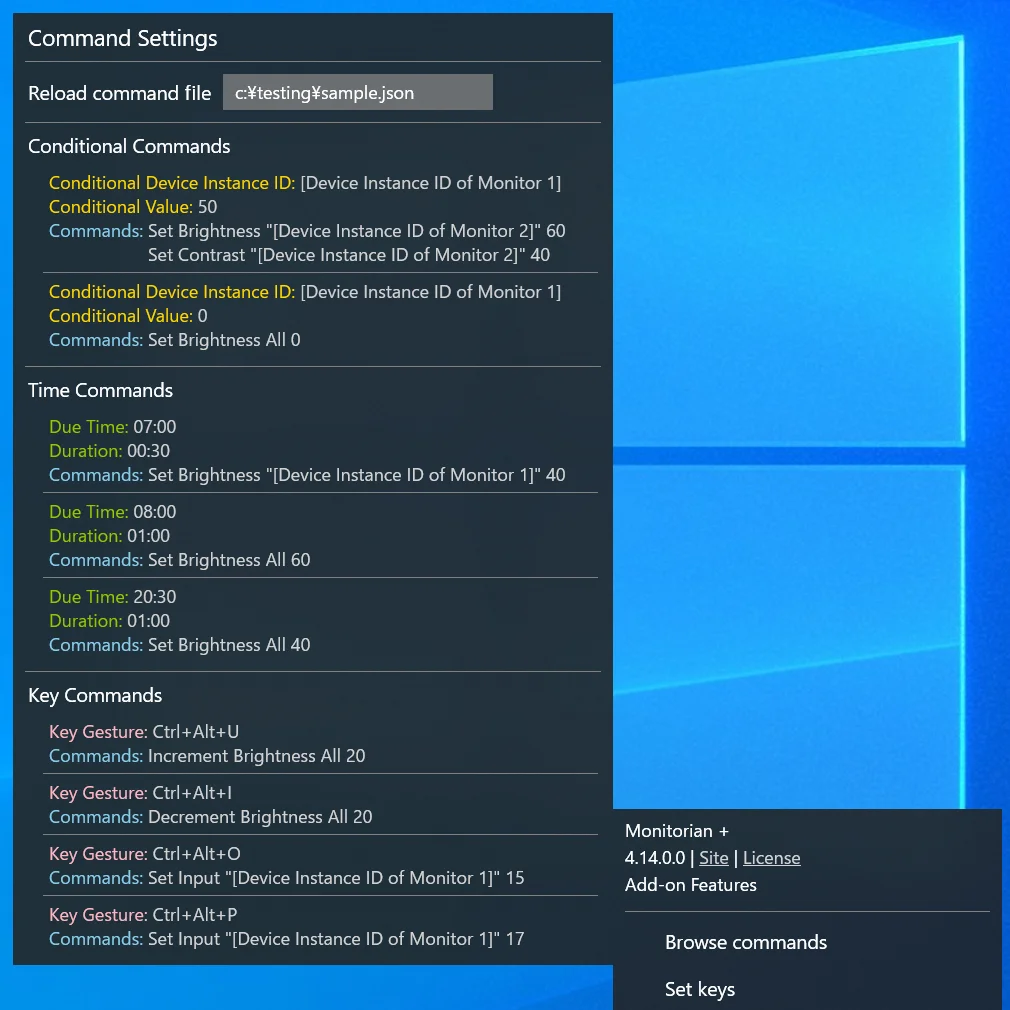Click the Set Brightness All 60 command
The image size is (1010, 1010).
tap(229, 560)
